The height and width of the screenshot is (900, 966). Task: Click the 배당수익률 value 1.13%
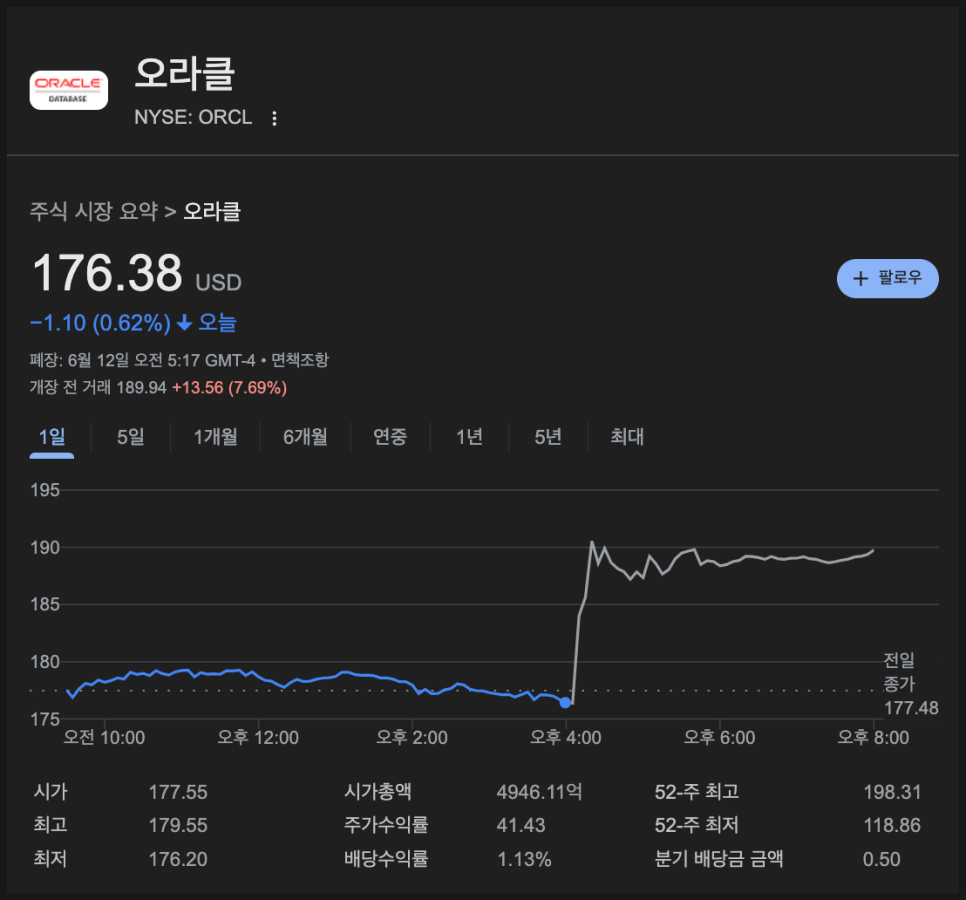[x=524, y=859]
